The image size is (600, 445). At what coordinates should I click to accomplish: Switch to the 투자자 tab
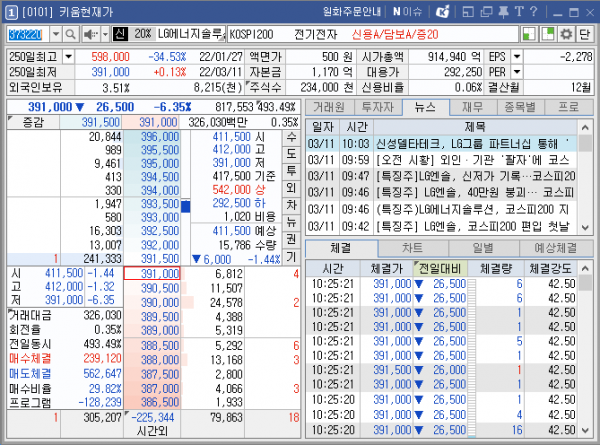(x=378, y=107)
